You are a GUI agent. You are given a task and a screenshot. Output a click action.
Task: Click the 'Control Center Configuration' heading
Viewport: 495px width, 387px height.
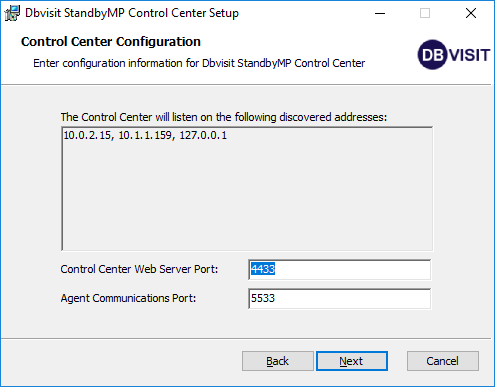(111, 42)
